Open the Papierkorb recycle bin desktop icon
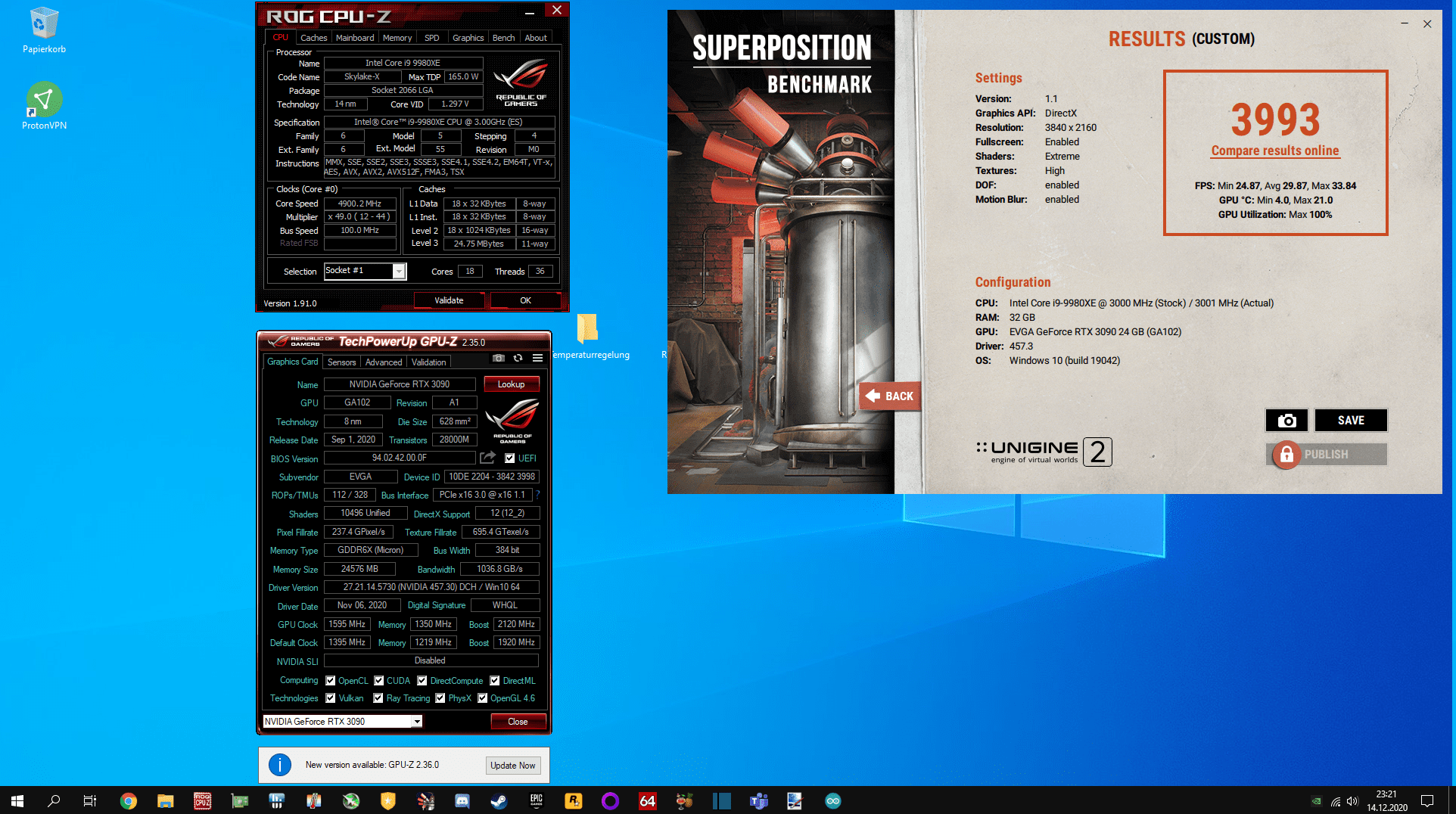The image size is (1456, 814). click(44, 31)
